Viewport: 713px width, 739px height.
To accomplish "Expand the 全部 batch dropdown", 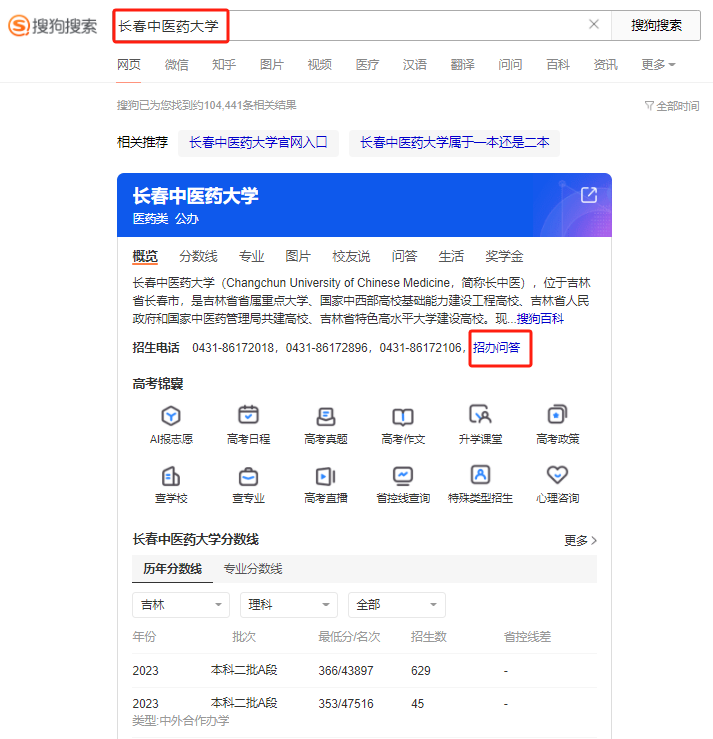I will (396, 605).
